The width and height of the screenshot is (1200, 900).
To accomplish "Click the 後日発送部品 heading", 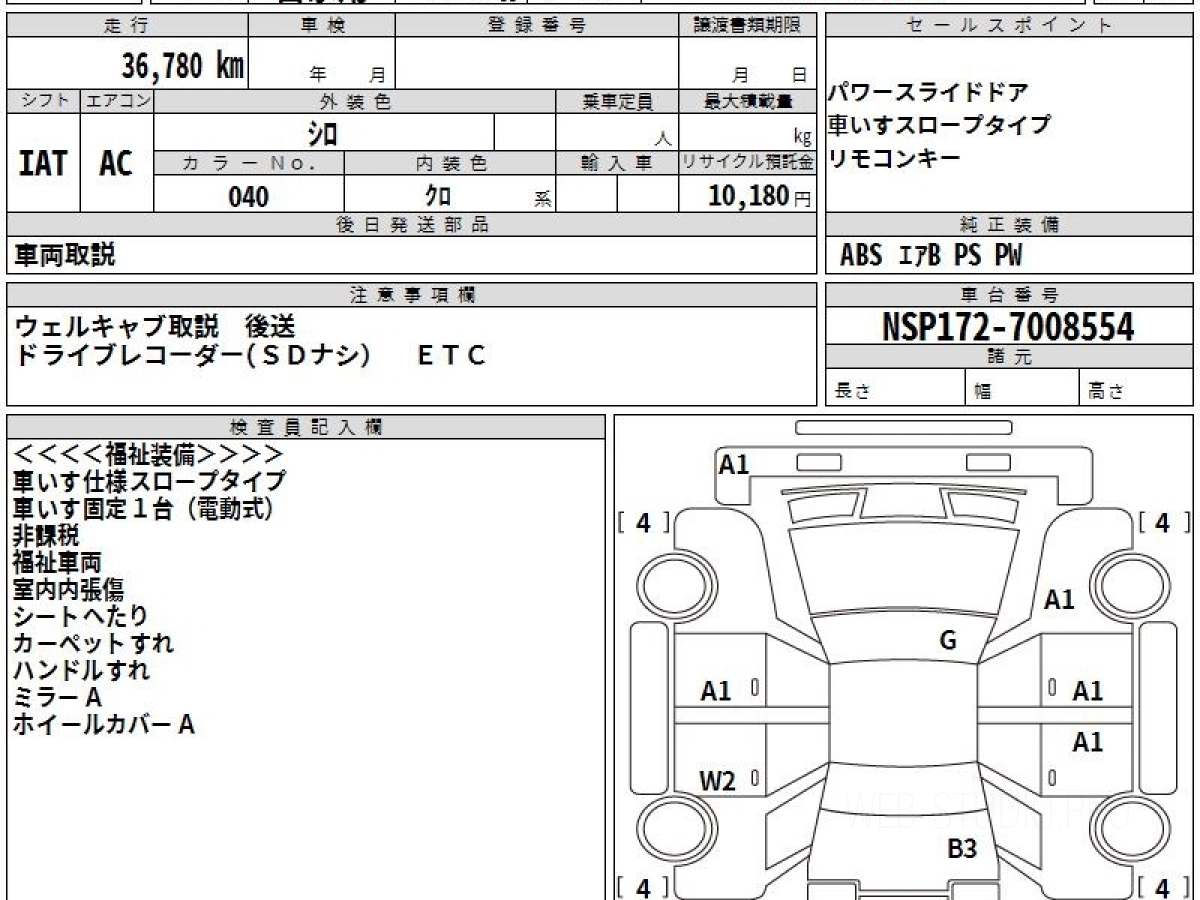I will (412, 225).
